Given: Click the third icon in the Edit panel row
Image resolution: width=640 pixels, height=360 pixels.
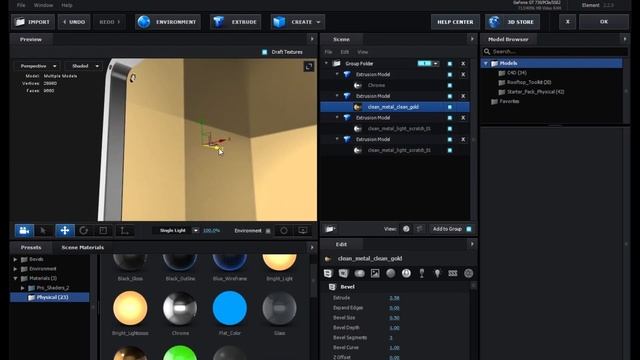Looking at the screenshot, I should coord(360,273).
